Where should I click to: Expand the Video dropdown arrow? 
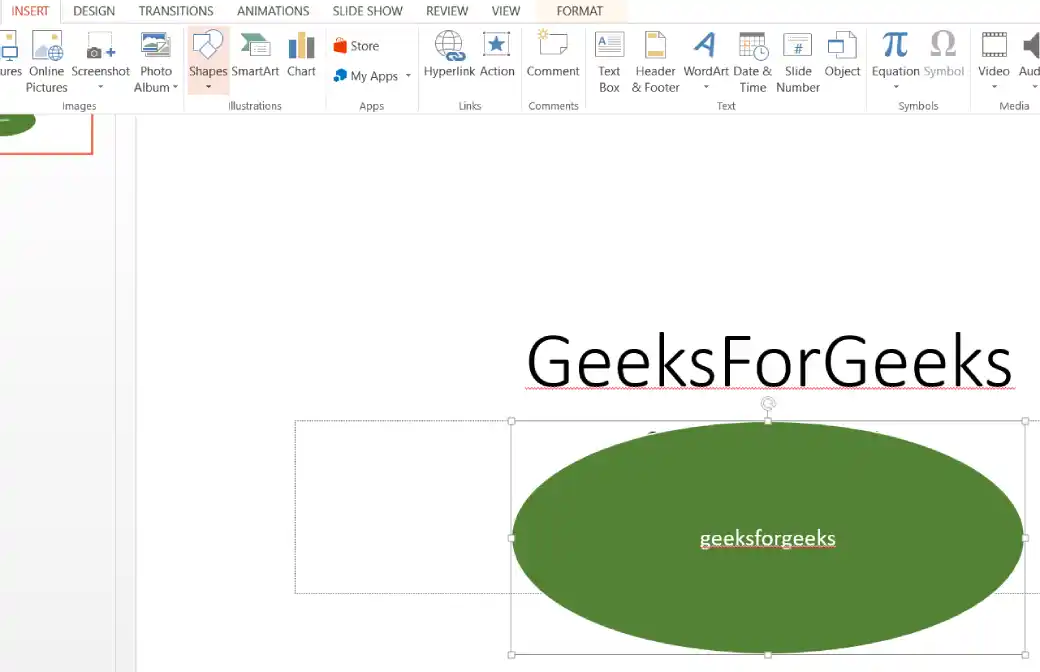pos(994,87)
